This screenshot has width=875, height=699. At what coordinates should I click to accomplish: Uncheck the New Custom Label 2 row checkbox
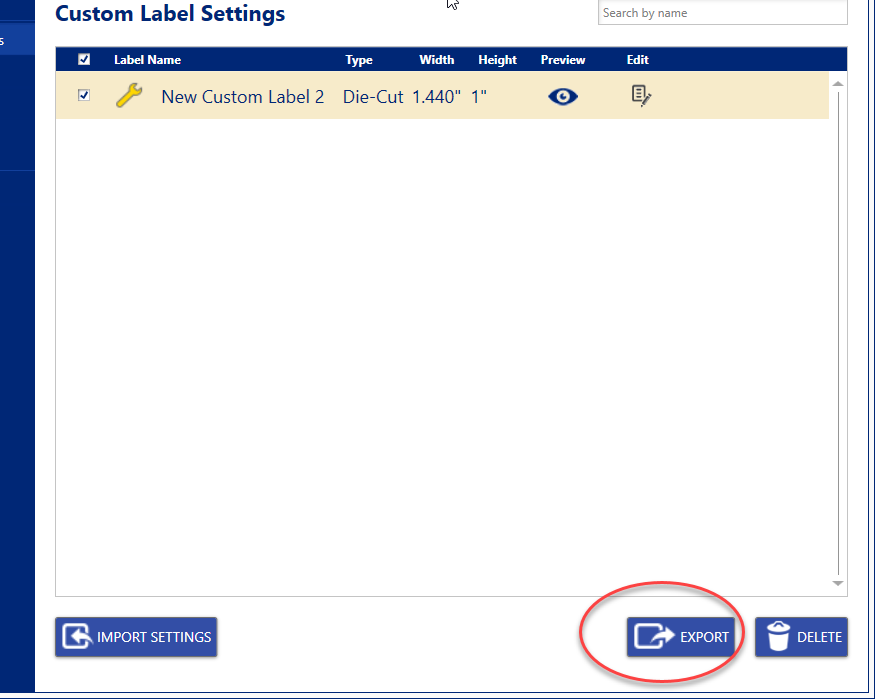[x=84, y=96]
